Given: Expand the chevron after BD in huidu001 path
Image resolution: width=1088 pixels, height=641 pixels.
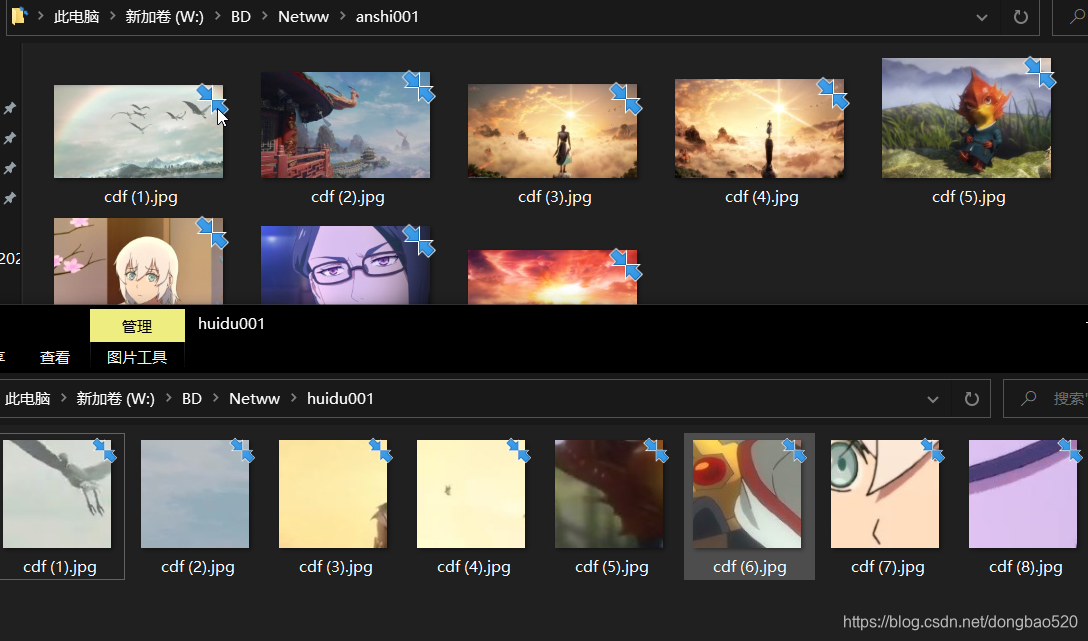Looking at the screenshot, I should [x=215, y=398].
